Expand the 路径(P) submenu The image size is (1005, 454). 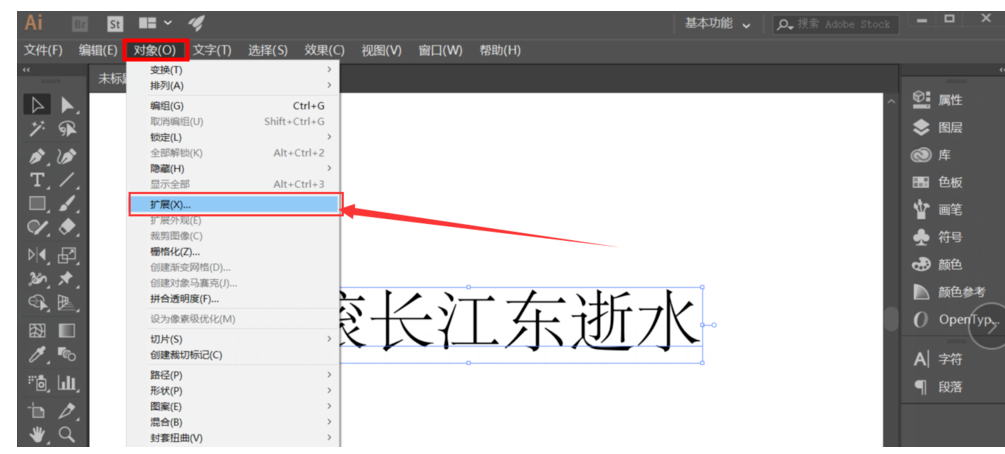click(x=233, y=375)
